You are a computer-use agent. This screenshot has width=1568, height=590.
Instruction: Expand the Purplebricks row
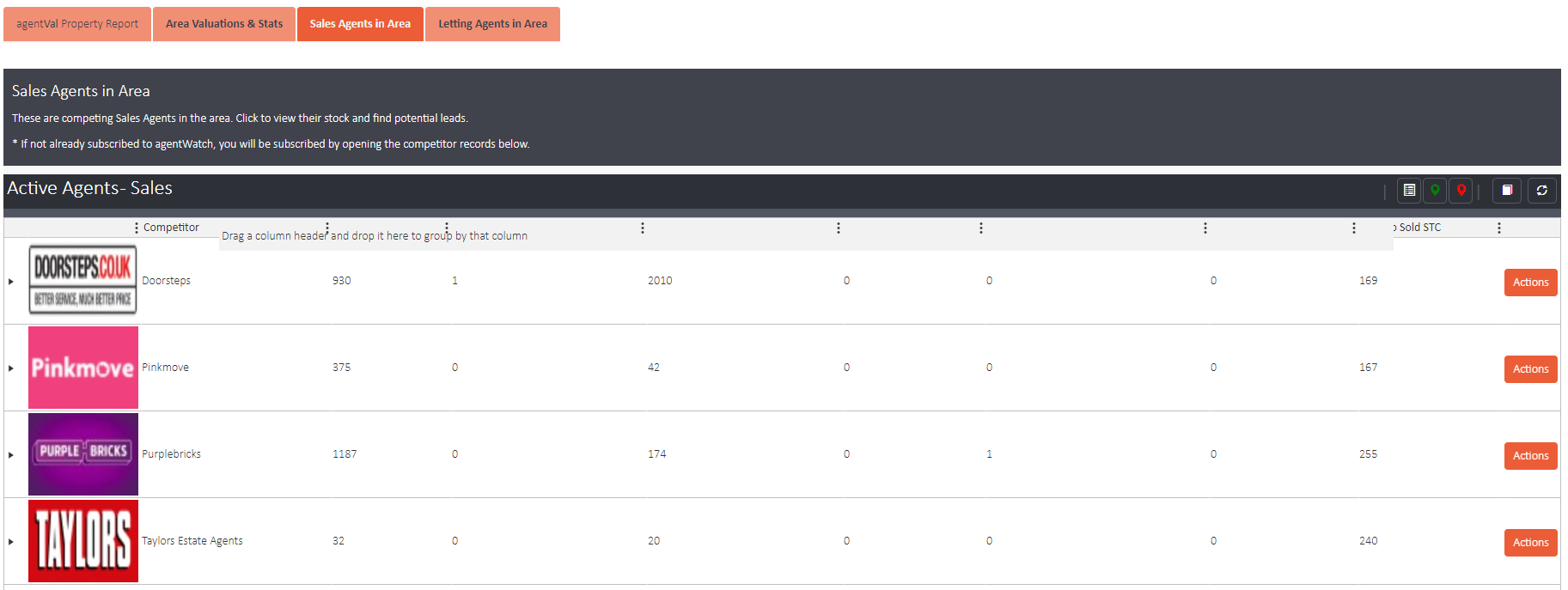coord(11,455)
